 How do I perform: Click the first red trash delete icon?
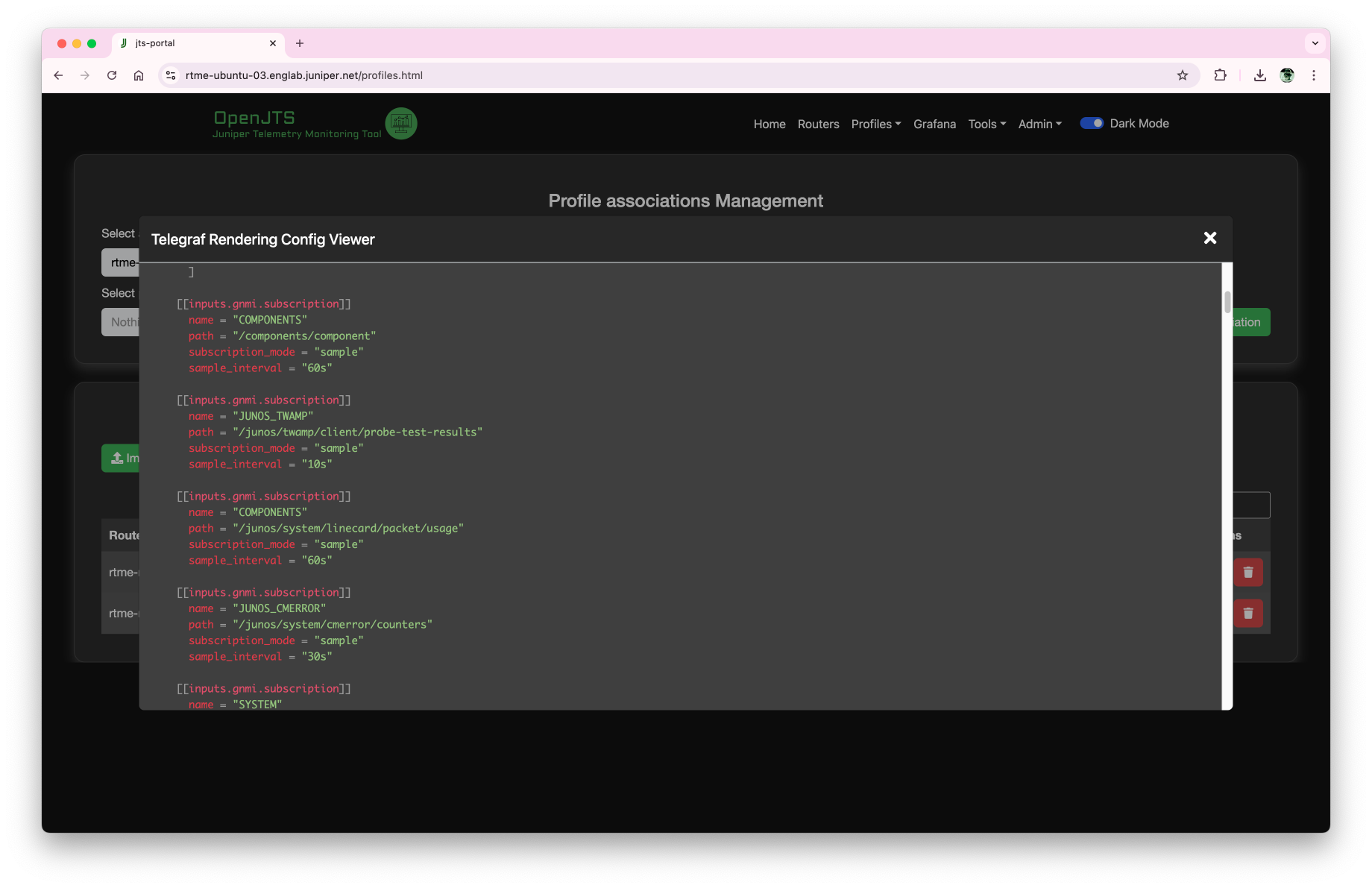pyautogui.click(x=1247, y=573)
